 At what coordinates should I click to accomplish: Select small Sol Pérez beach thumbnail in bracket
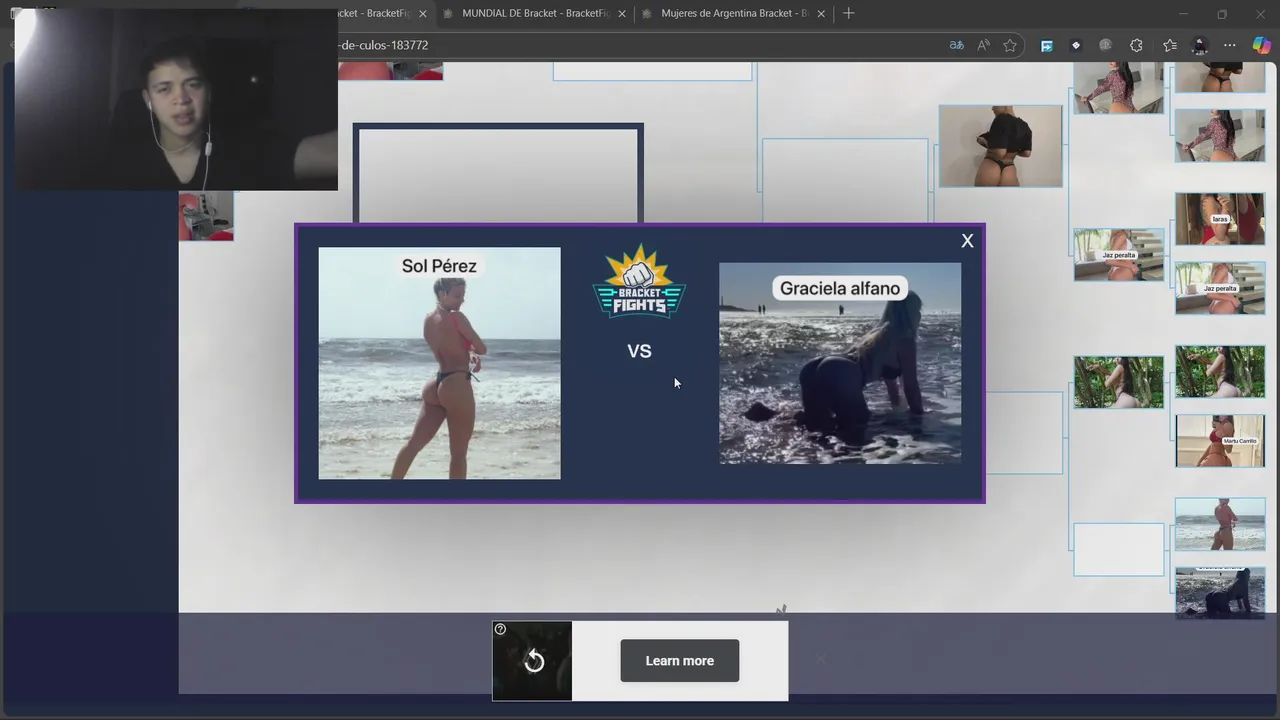pyautogui.click(x=1219, y=524)
